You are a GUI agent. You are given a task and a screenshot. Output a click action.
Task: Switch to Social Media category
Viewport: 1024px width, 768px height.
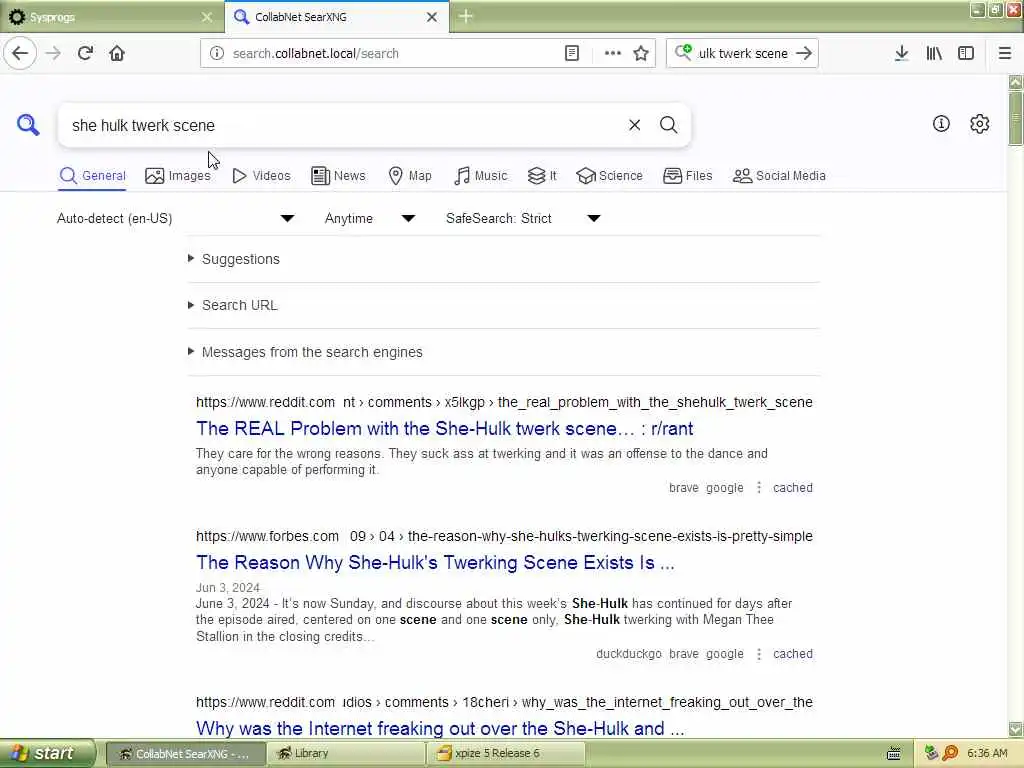[779, 175]
